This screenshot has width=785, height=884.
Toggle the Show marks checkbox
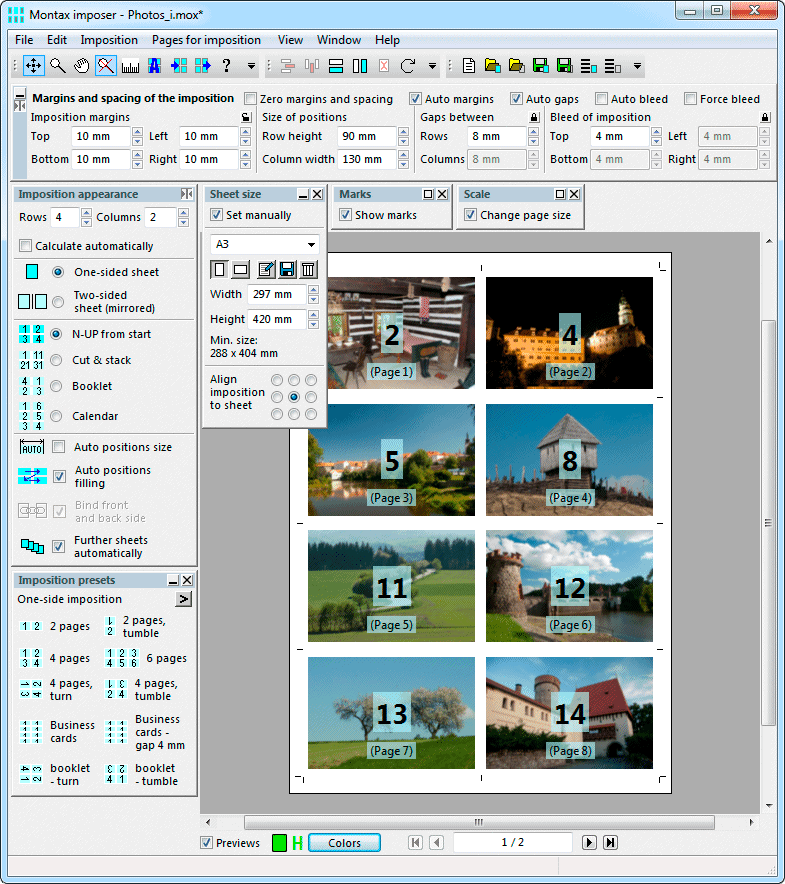(345, 215)
